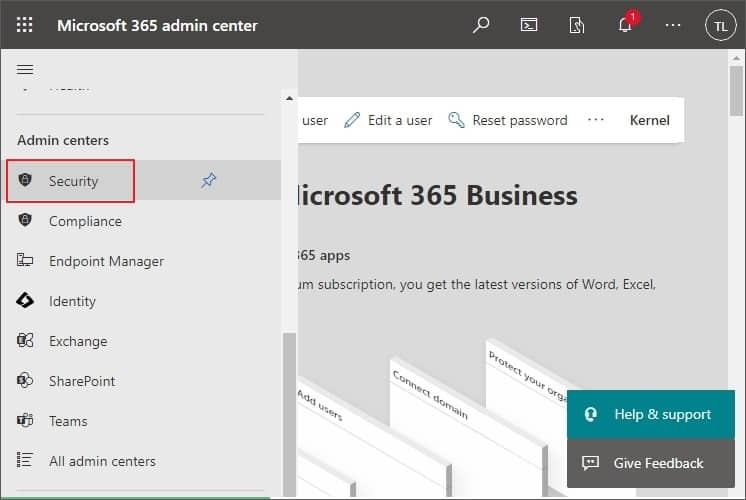Click the Identity diamond icon
The image size is (746, 500).
[25, 300]
